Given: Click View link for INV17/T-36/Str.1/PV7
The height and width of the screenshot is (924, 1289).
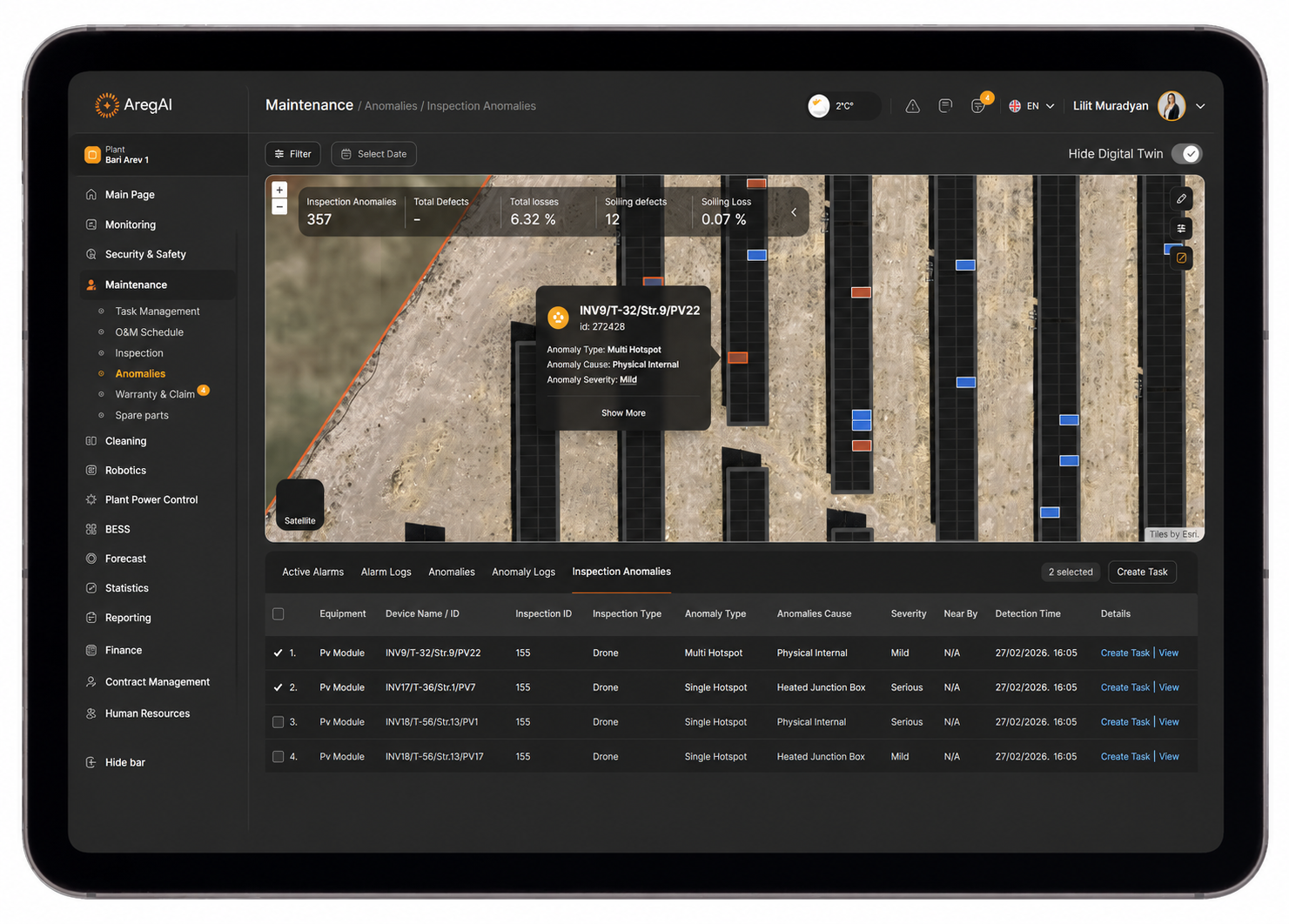Looking at the screenshot, I should pos(1169,688).
